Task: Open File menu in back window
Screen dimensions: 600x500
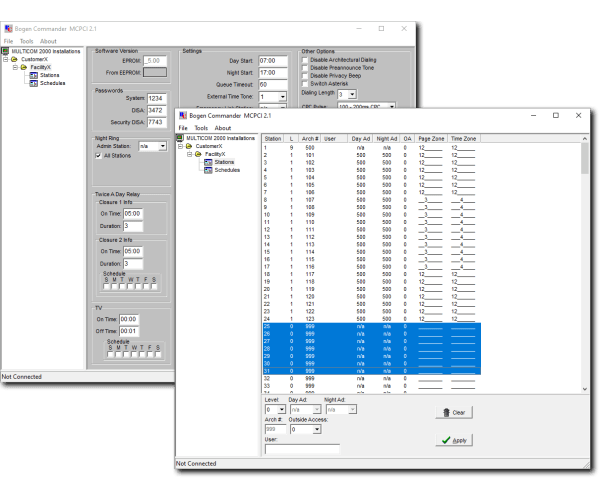Action: (8, 41)
